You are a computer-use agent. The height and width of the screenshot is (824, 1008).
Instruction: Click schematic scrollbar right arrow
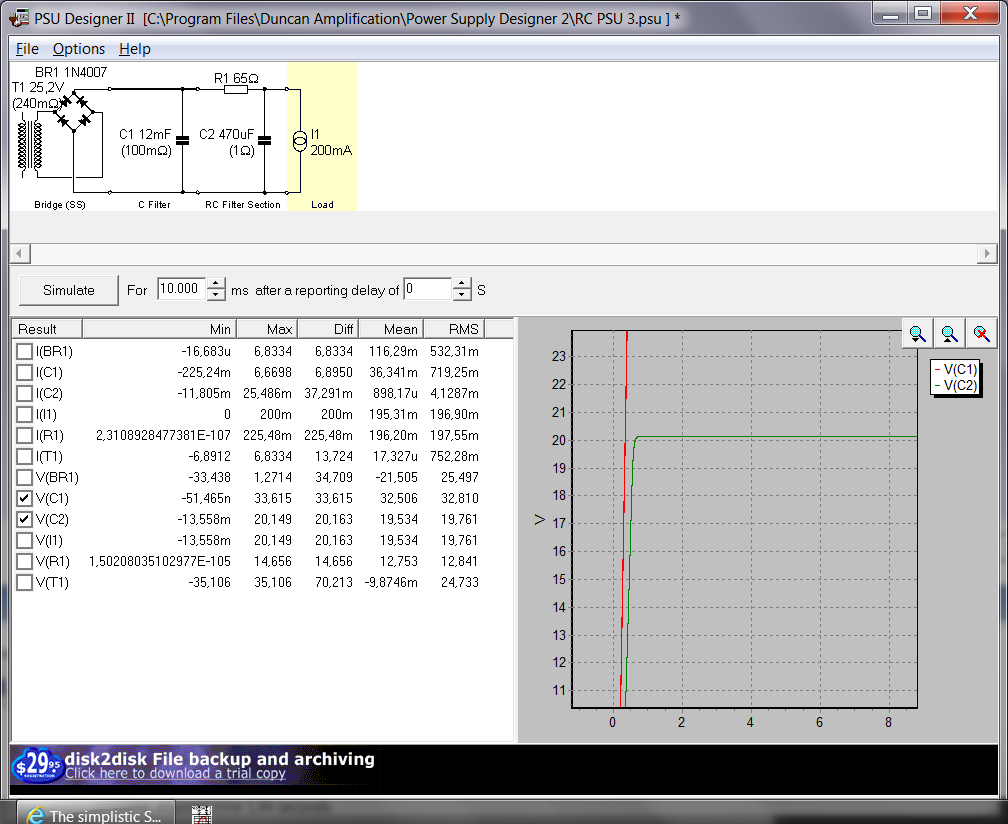click(x=987, y=253)
